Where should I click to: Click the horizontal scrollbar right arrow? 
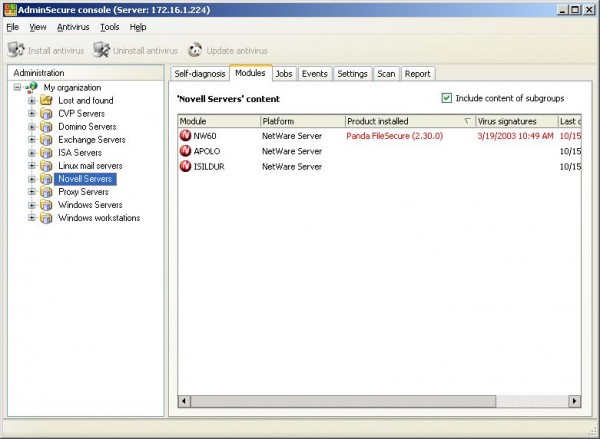[574, 401]
